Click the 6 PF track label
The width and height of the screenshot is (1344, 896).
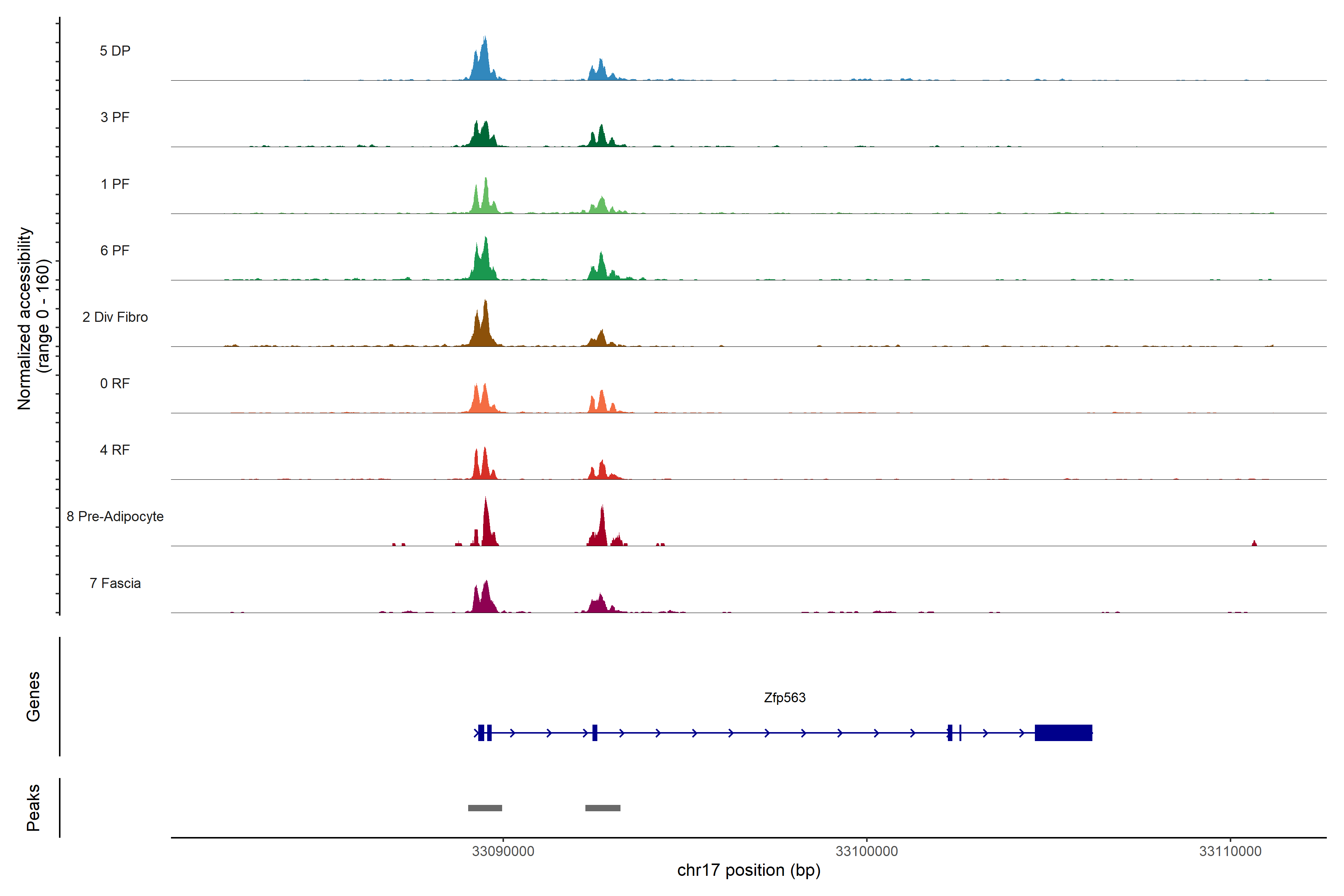(x=115, y=250)
